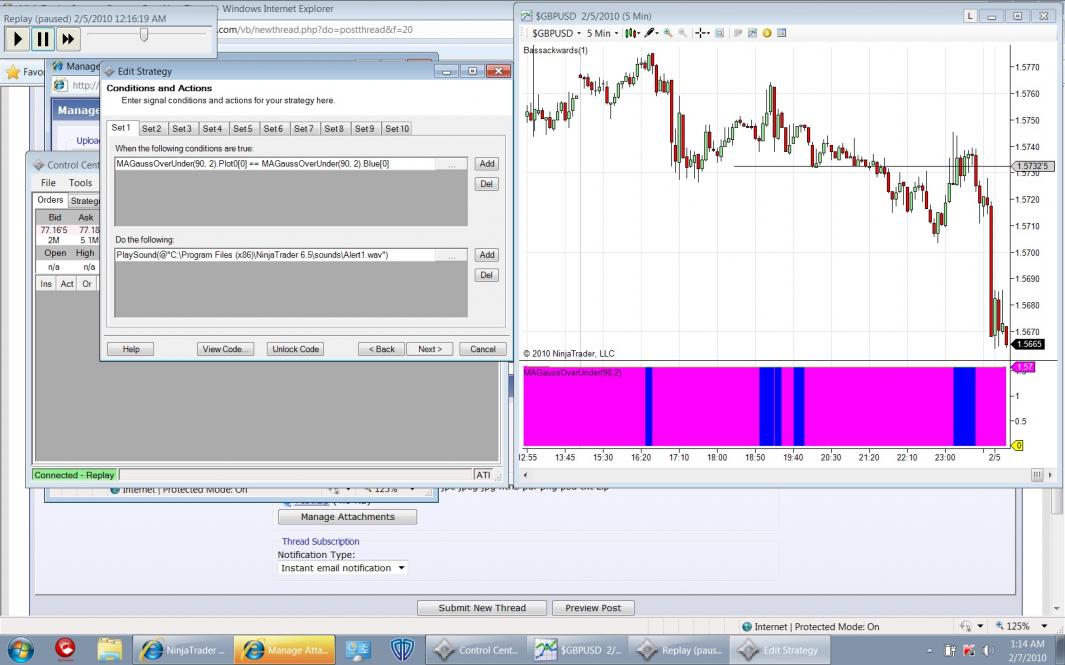This screenshot has height=665, width=1065.
Task: Click the Favorites star icon in browser
Action: click(x=12, y=72)
